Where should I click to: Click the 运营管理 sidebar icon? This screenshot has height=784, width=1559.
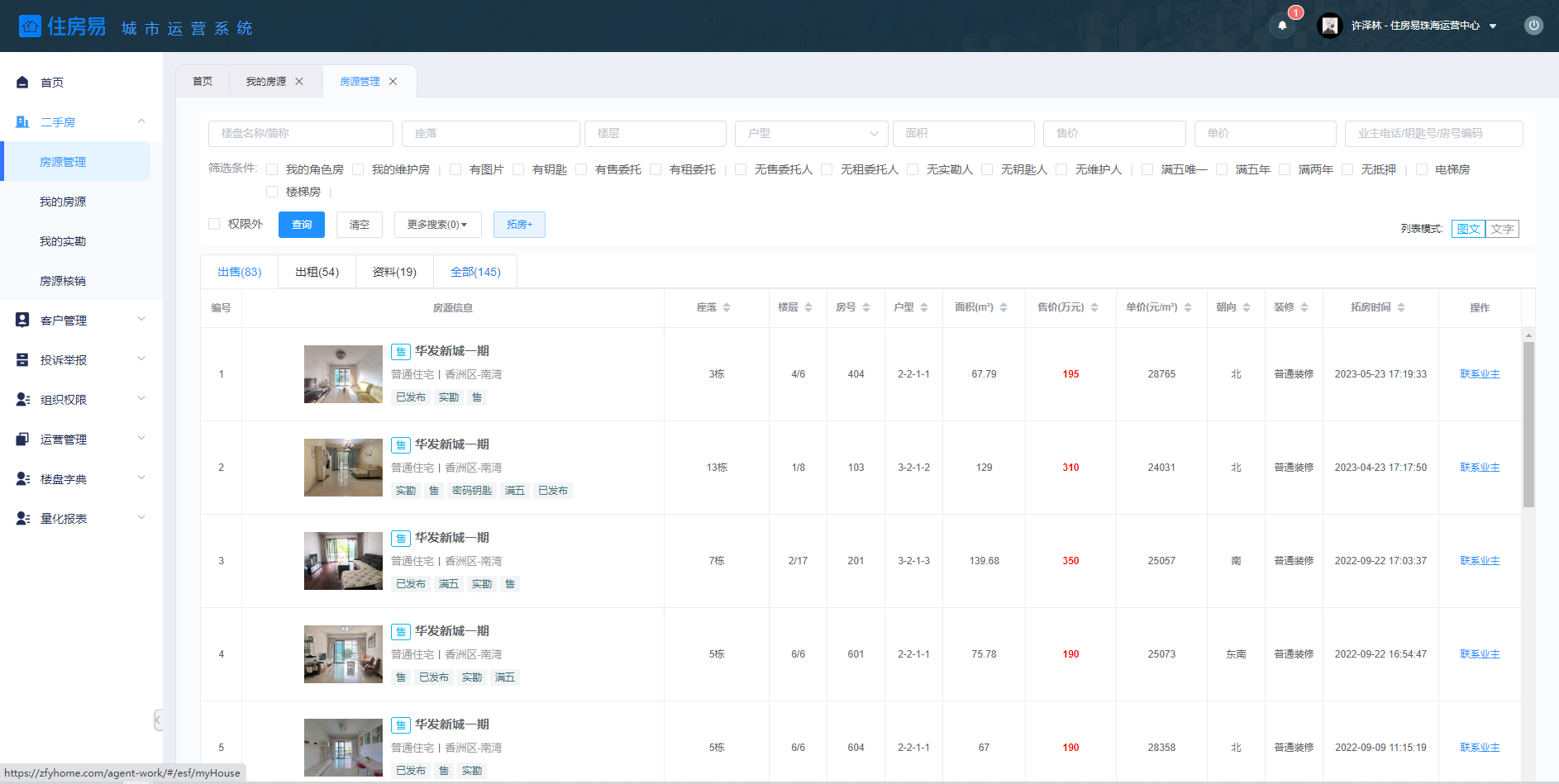point(22,439)
